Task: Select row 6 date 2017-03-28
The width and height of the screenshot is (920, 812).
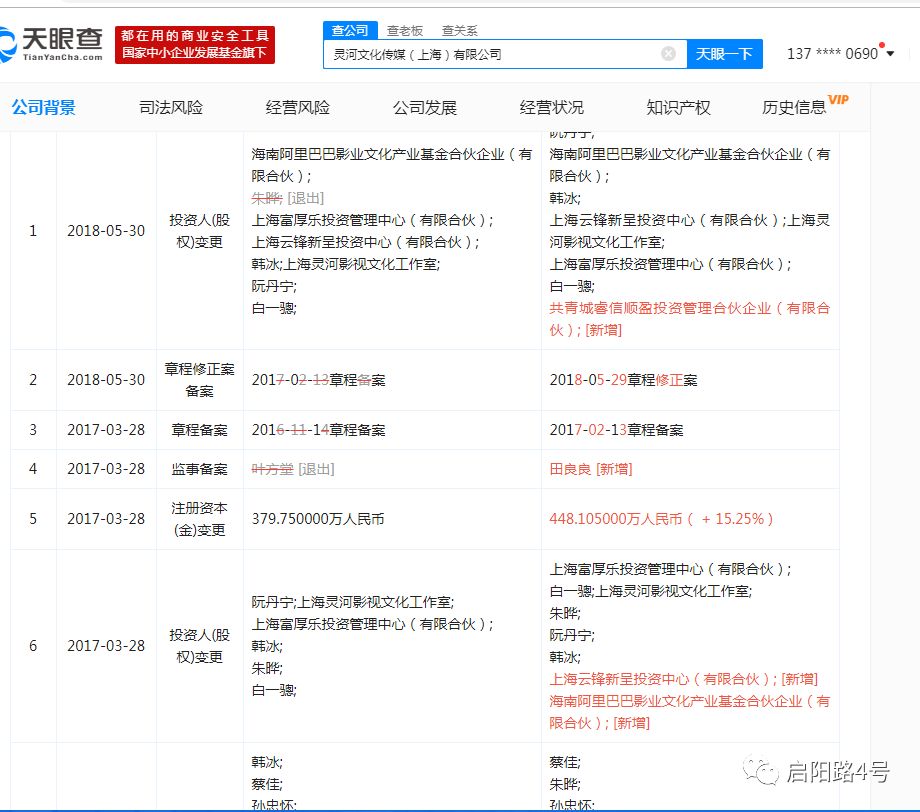Action: pos(106,646)
